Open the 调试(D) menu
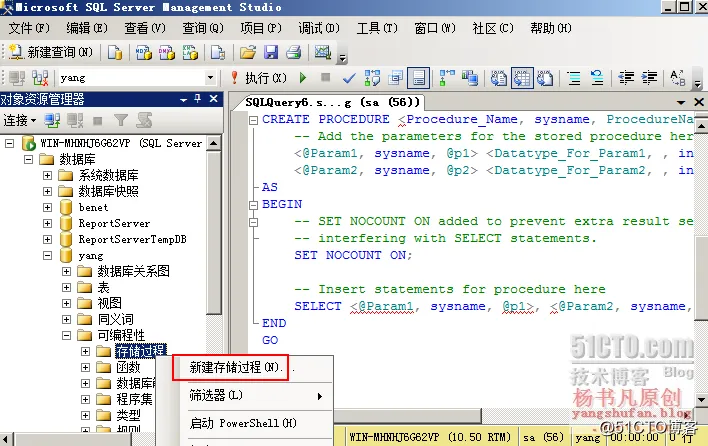 [x=319, y=28]
